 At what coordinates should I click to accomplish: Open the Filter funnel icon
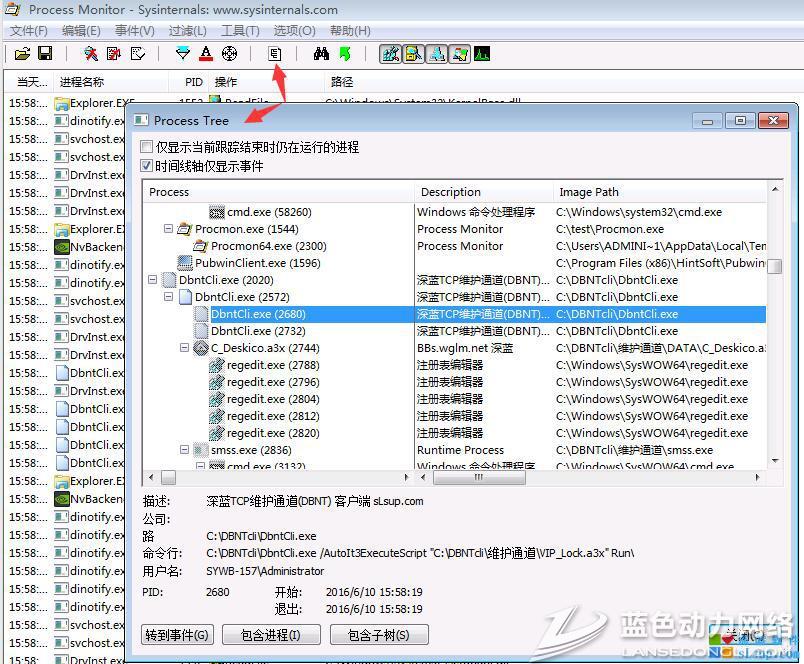pos(182,53)
